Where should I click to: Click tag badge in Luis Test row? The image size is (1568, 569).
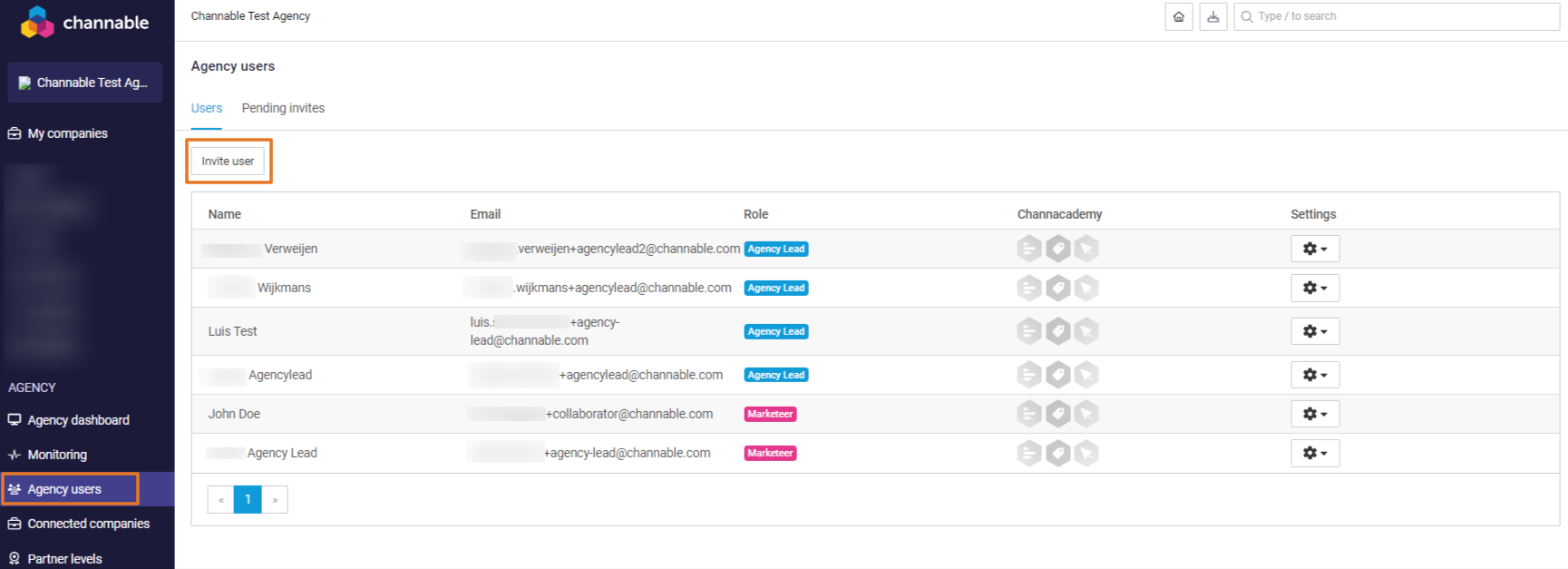tap(1058, 331)
